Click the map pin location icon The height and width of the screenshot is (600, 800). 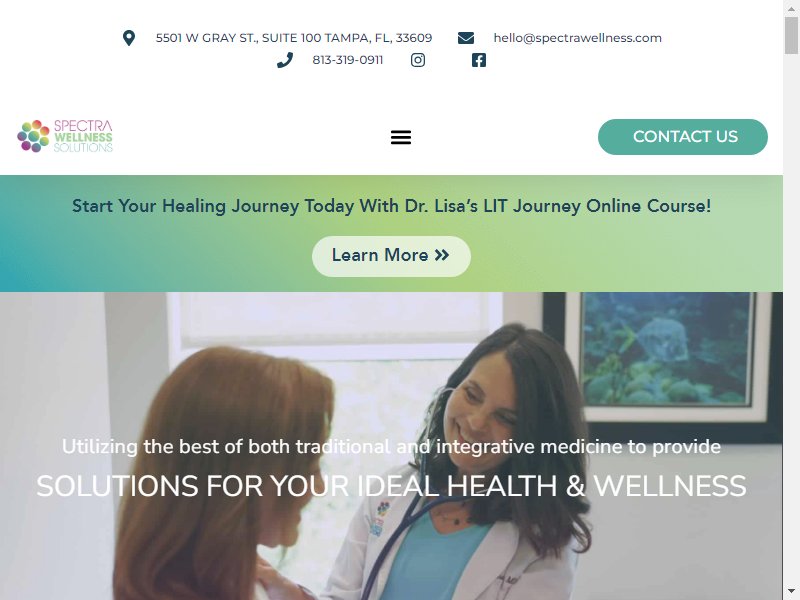pos(129,38)
